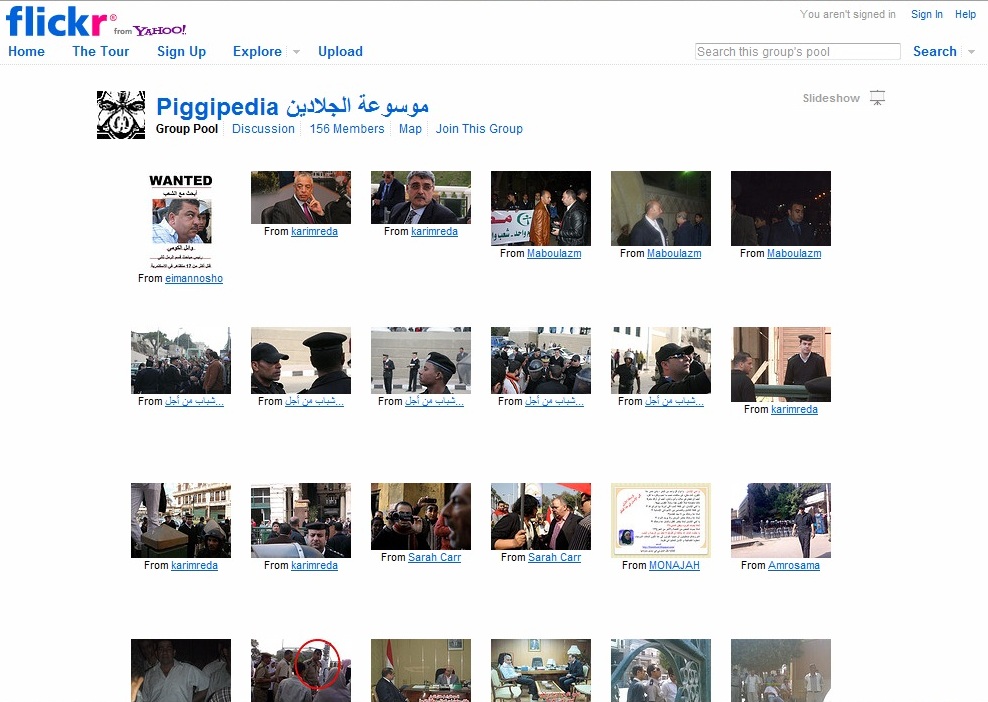Open the user link eimannosho
The image size is (988, 702).
tap(194, 279)
